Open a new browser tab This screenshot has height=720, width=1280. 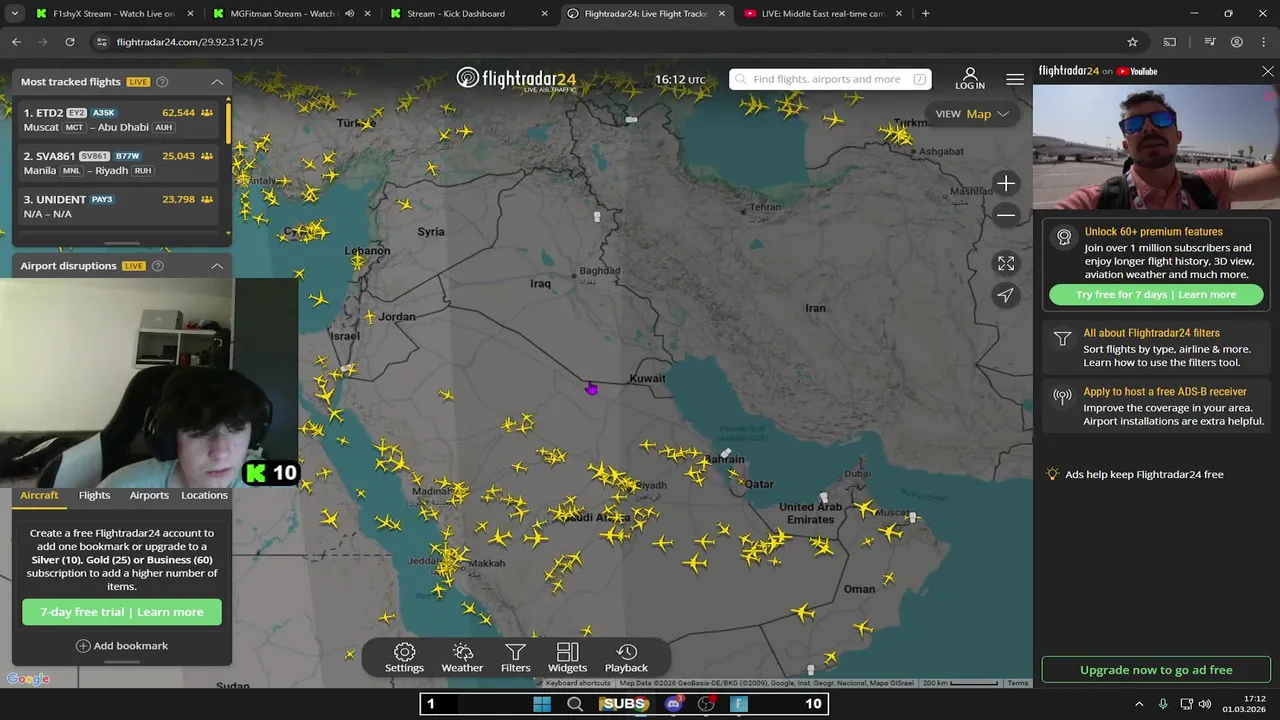[x=925, y=14]
